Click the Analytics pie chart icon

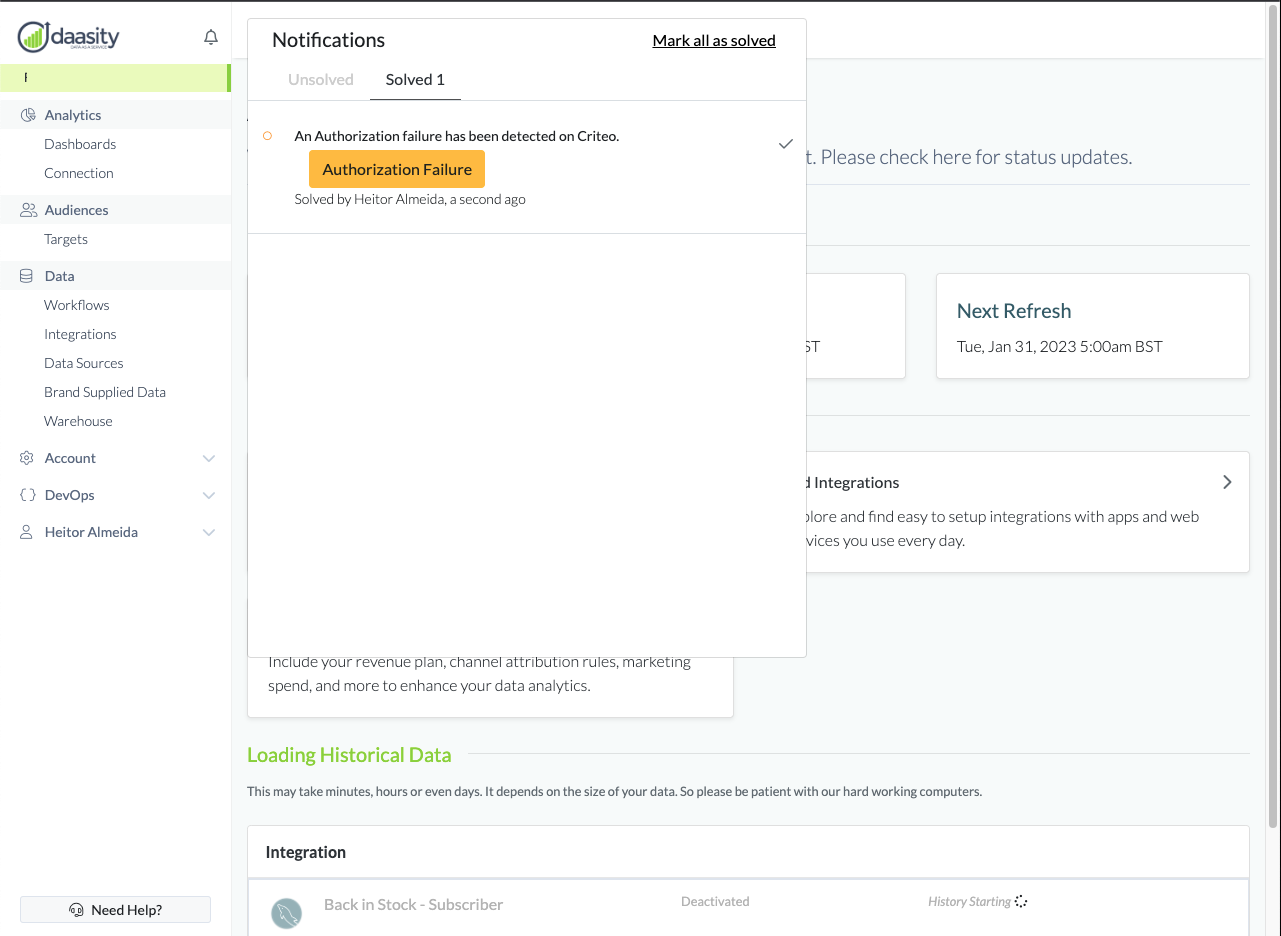[28, 115]
